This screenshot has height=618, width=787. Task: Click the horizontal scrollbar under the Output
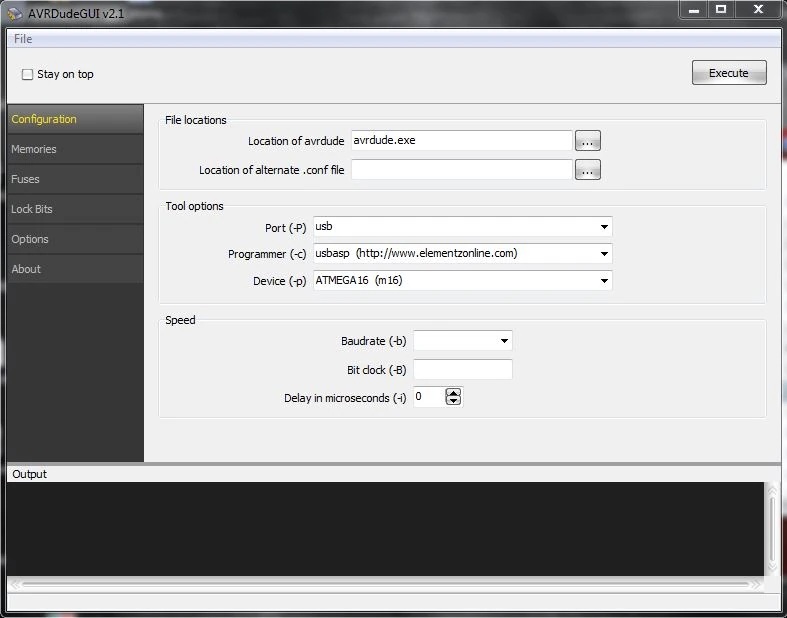(385, 584)
